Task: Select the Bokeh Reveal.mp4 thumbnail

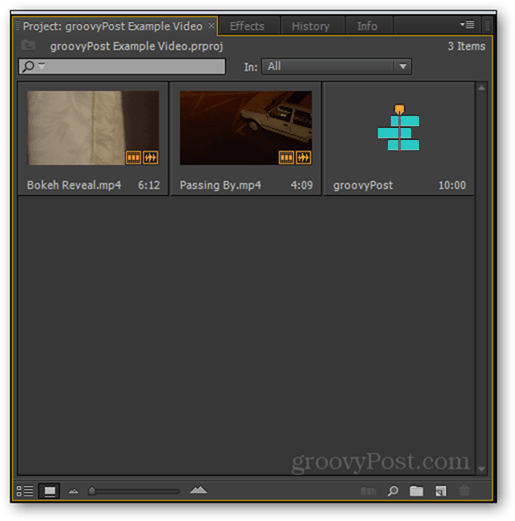Action: [x=93, y=128]
